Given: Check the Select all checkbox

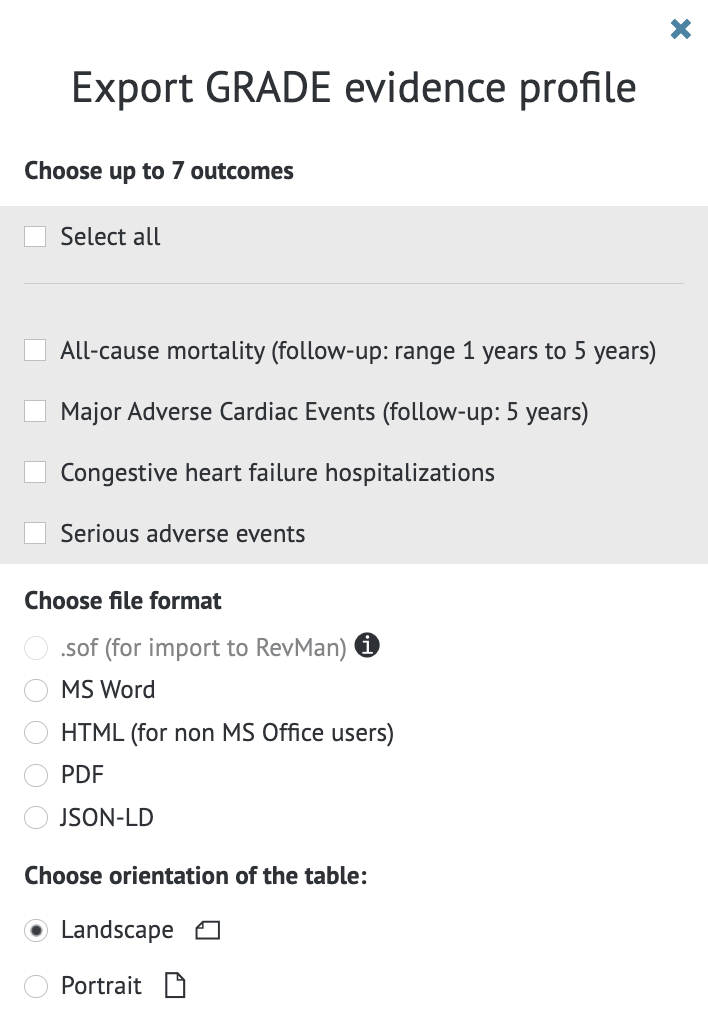Looking at the screenshot, I should tap(35, 236).
